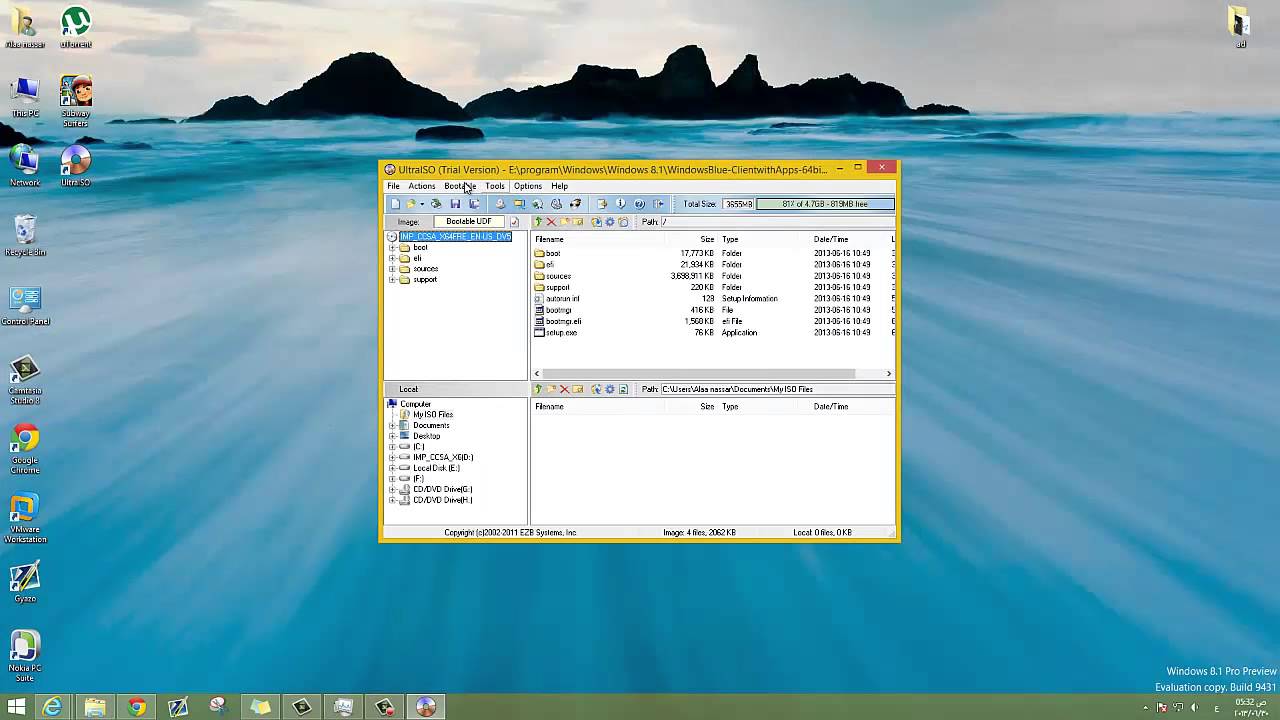Expand the Local Disk (E:) node
Screen dimensions: 1280x720
click(392, 468)
